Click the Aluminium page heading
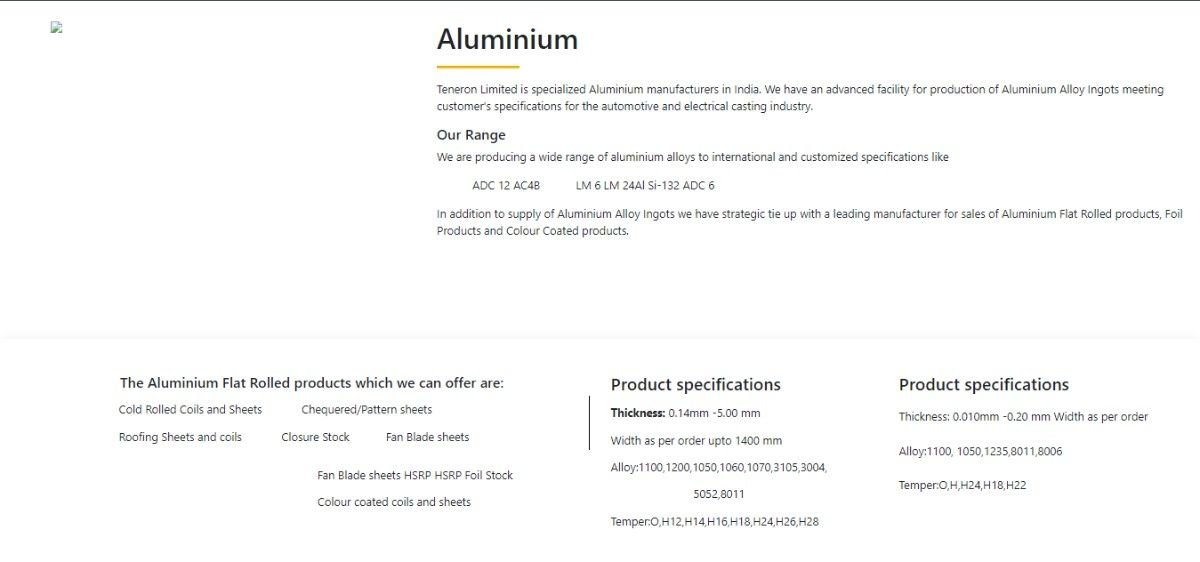Viewport: 1200px width, 562px height. (x=507, y=40)
